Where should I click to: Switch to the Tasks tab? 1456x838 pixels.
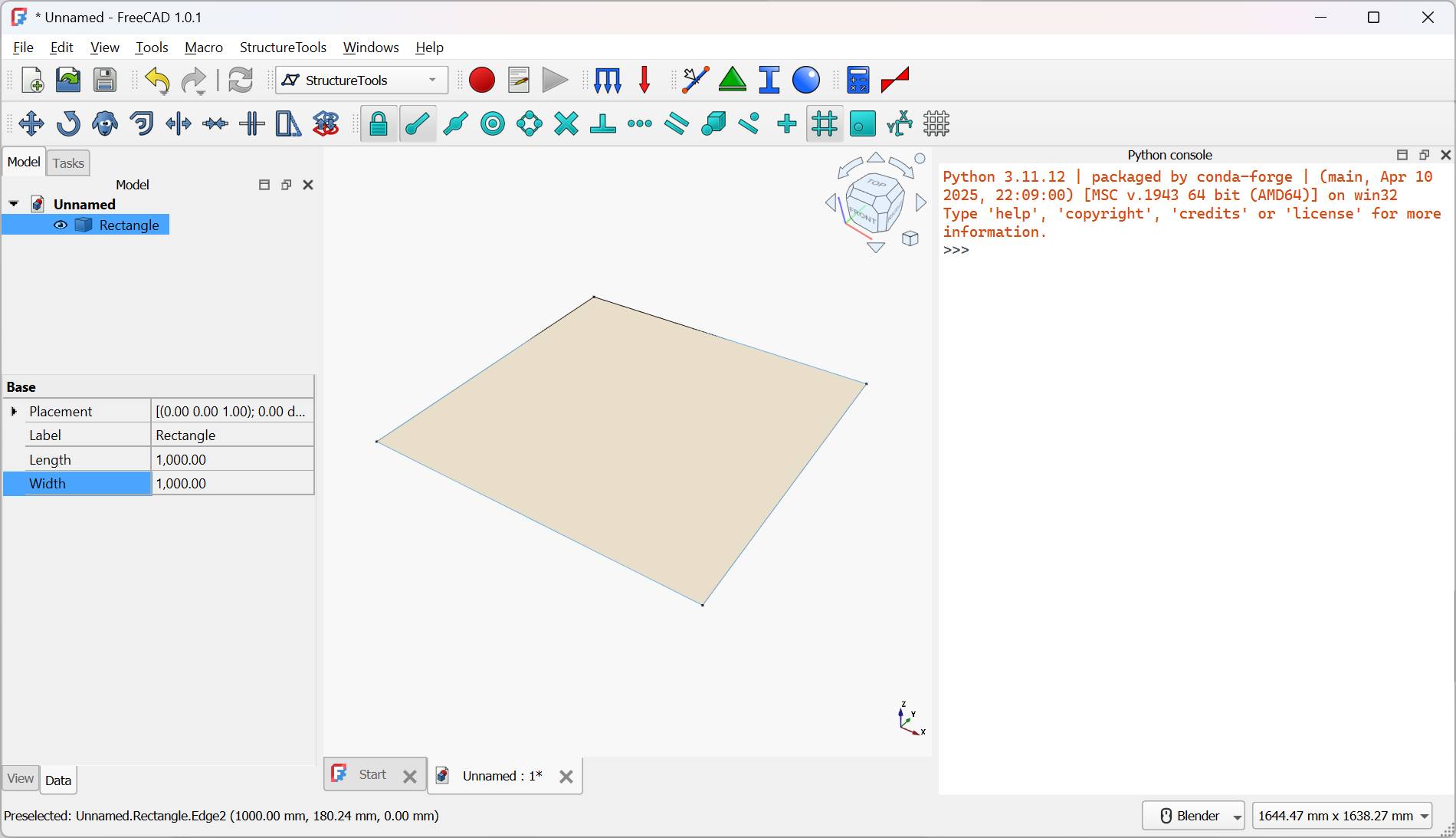coord(68,163)
